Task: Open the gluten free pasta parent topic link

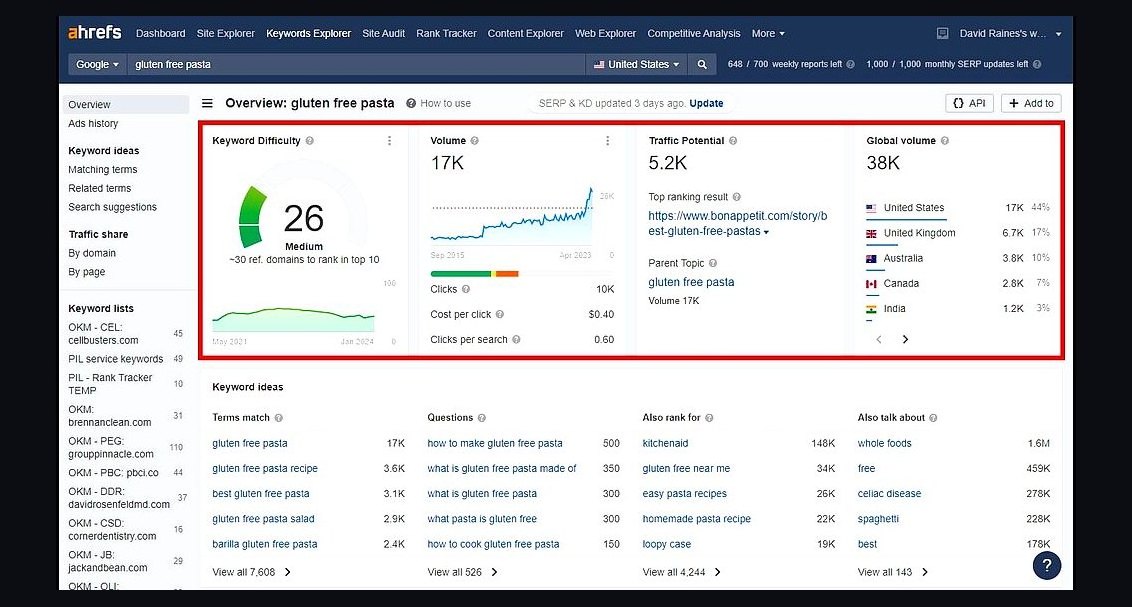Action: point(691,282)
